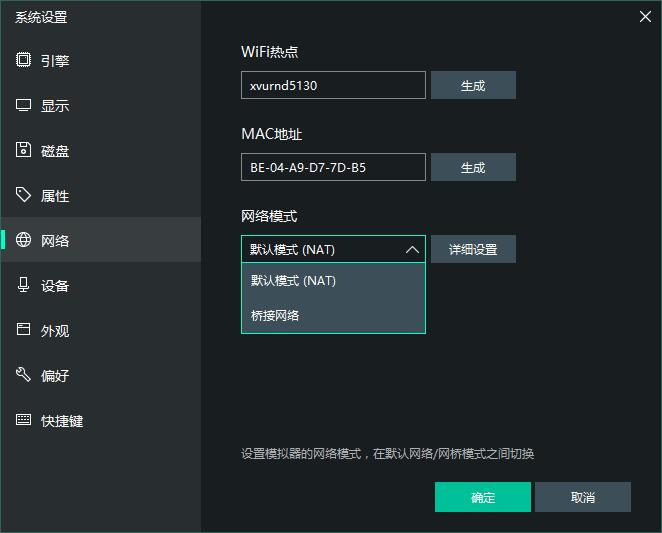Open the 设备 microphone icon

24,285
